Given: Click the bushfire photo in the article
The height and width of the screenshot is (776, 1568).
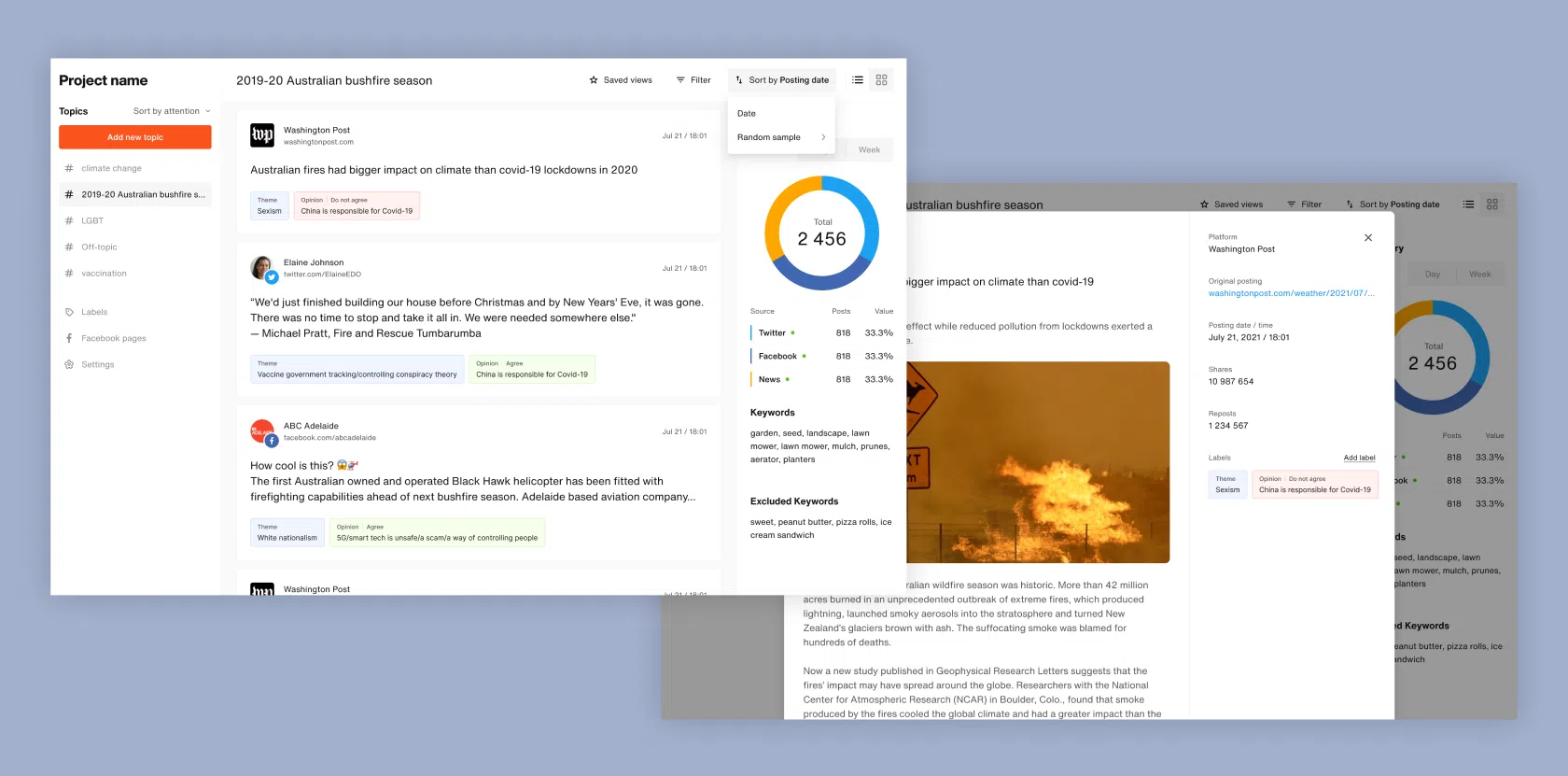Looking at the screenshot, I should pos(1038,462).
